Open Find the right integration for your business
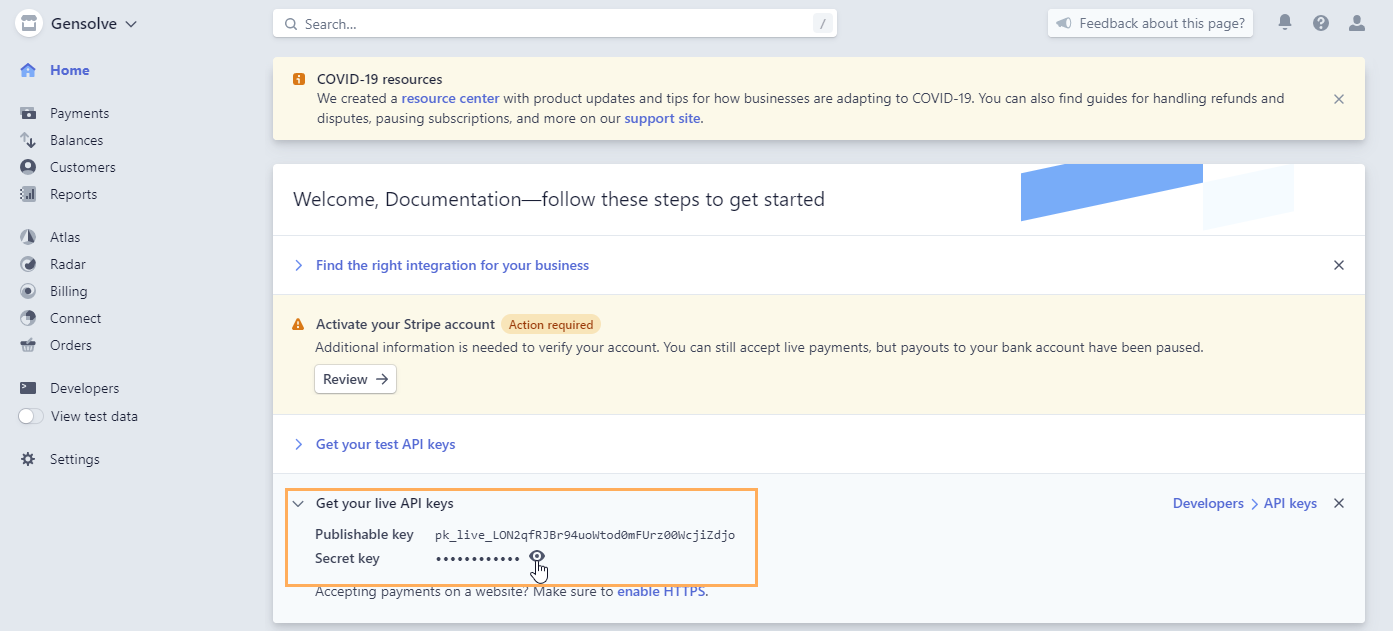 point(452,265)
